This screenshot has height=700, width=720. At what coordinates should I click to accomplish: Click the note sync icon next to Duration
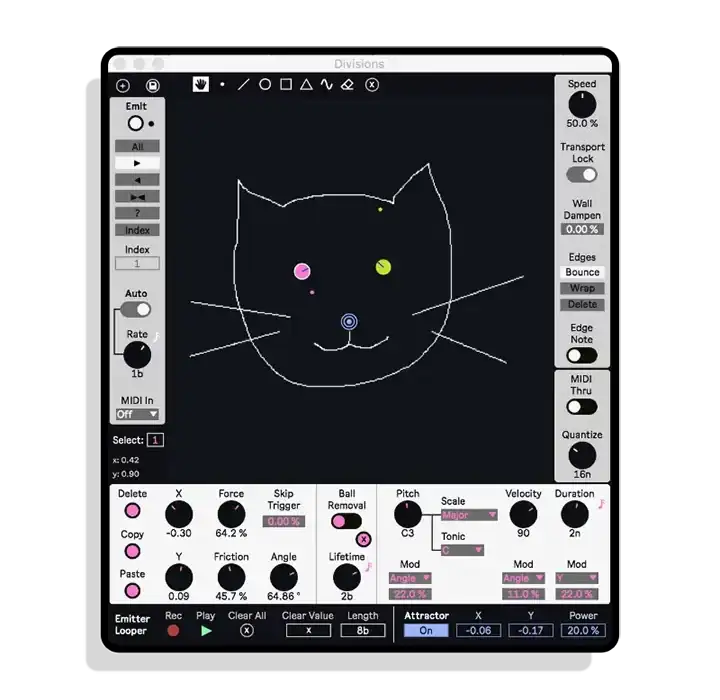coord(601,505)
